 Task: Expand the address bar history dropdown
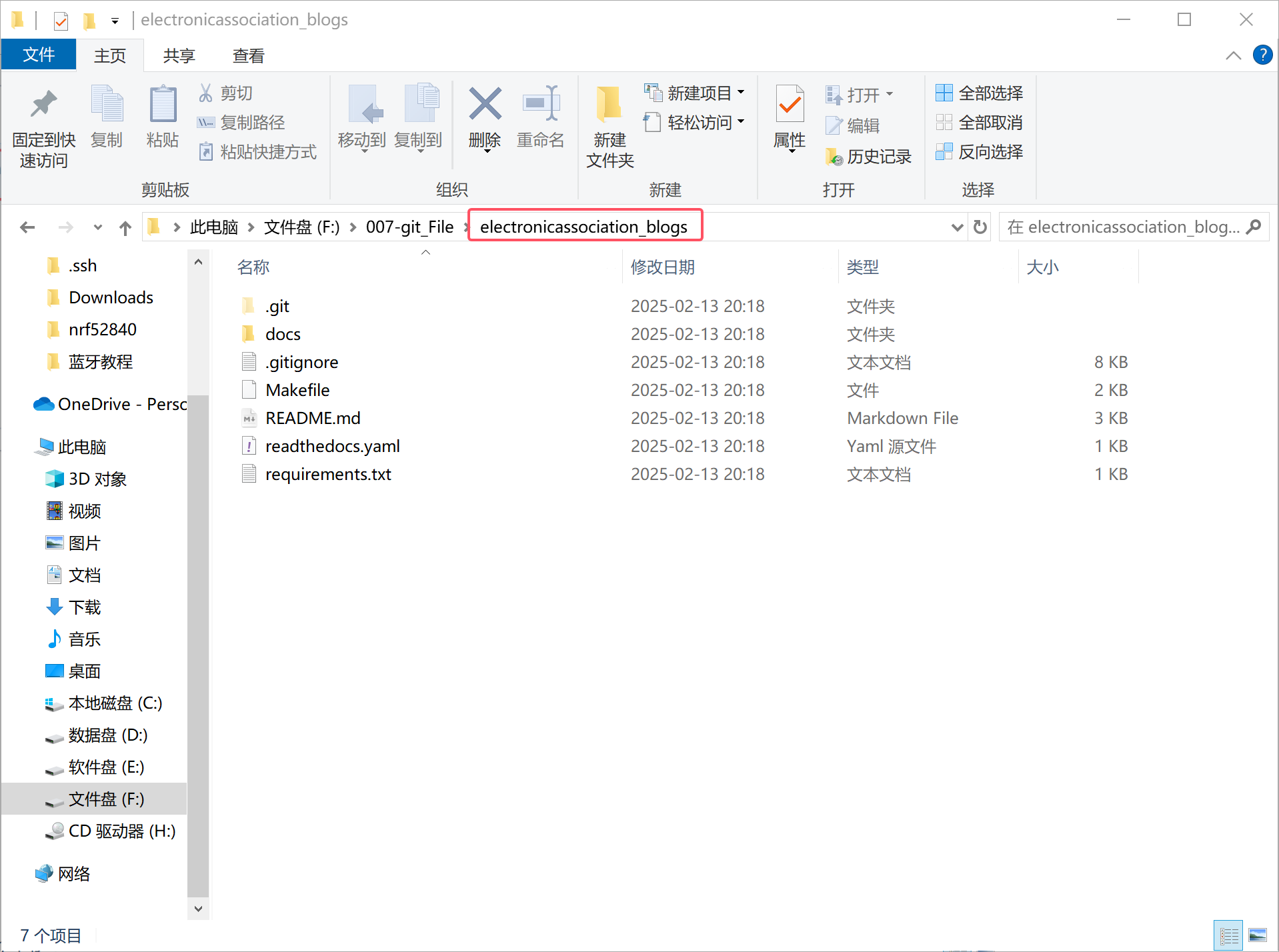(957, 227)
